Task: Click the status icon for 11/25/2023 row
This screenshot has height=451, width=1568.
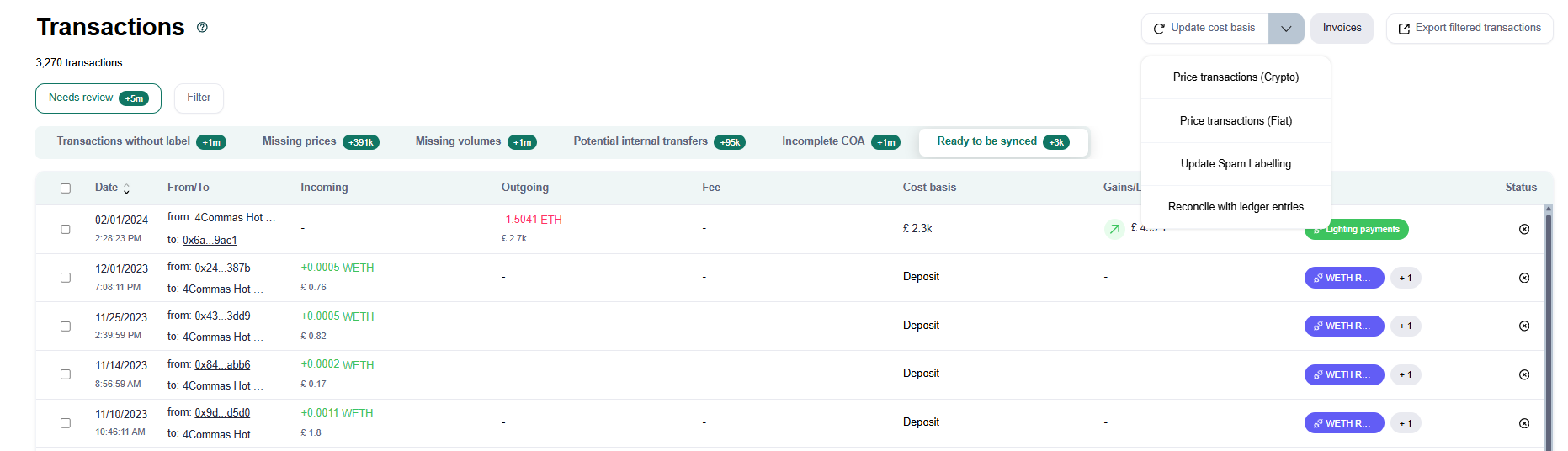Action: [1523, 326]
